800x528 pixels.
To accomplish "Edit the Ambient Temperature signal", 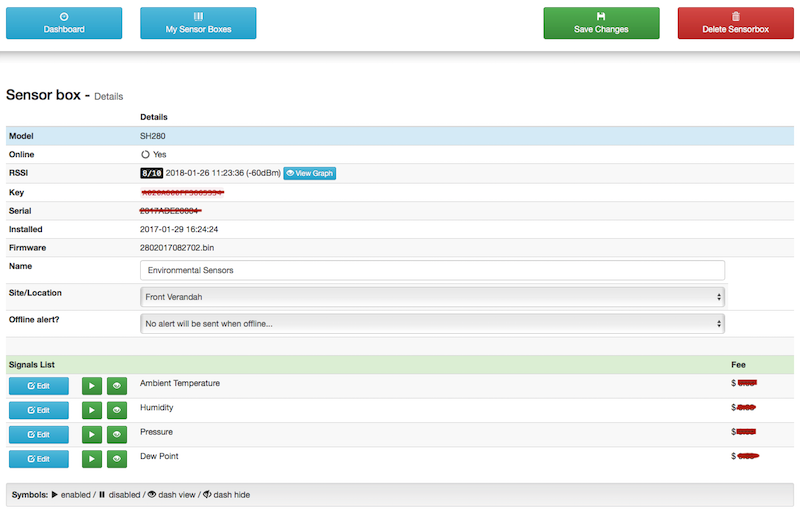I will 39,385.
